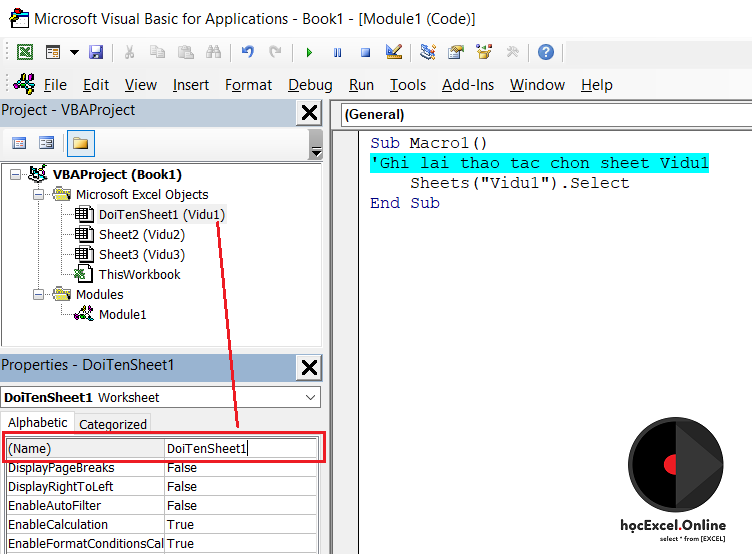Screen dimensions: 752x554
Task: Click the EnableFormatConditionsCal property row
Action: point(162,543)
